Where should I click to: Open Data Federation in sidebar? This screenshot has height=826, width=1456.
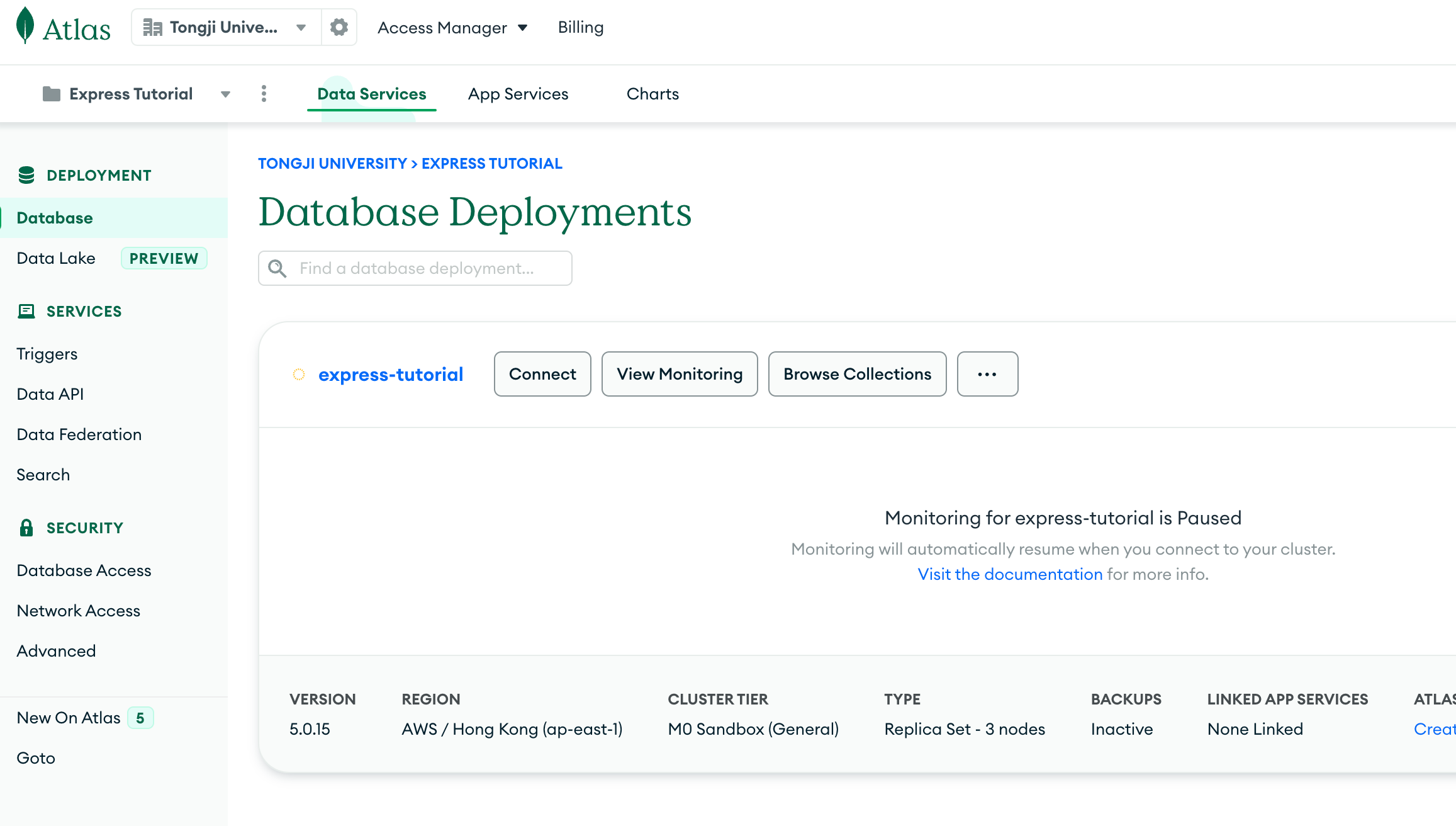click(79, 434)
